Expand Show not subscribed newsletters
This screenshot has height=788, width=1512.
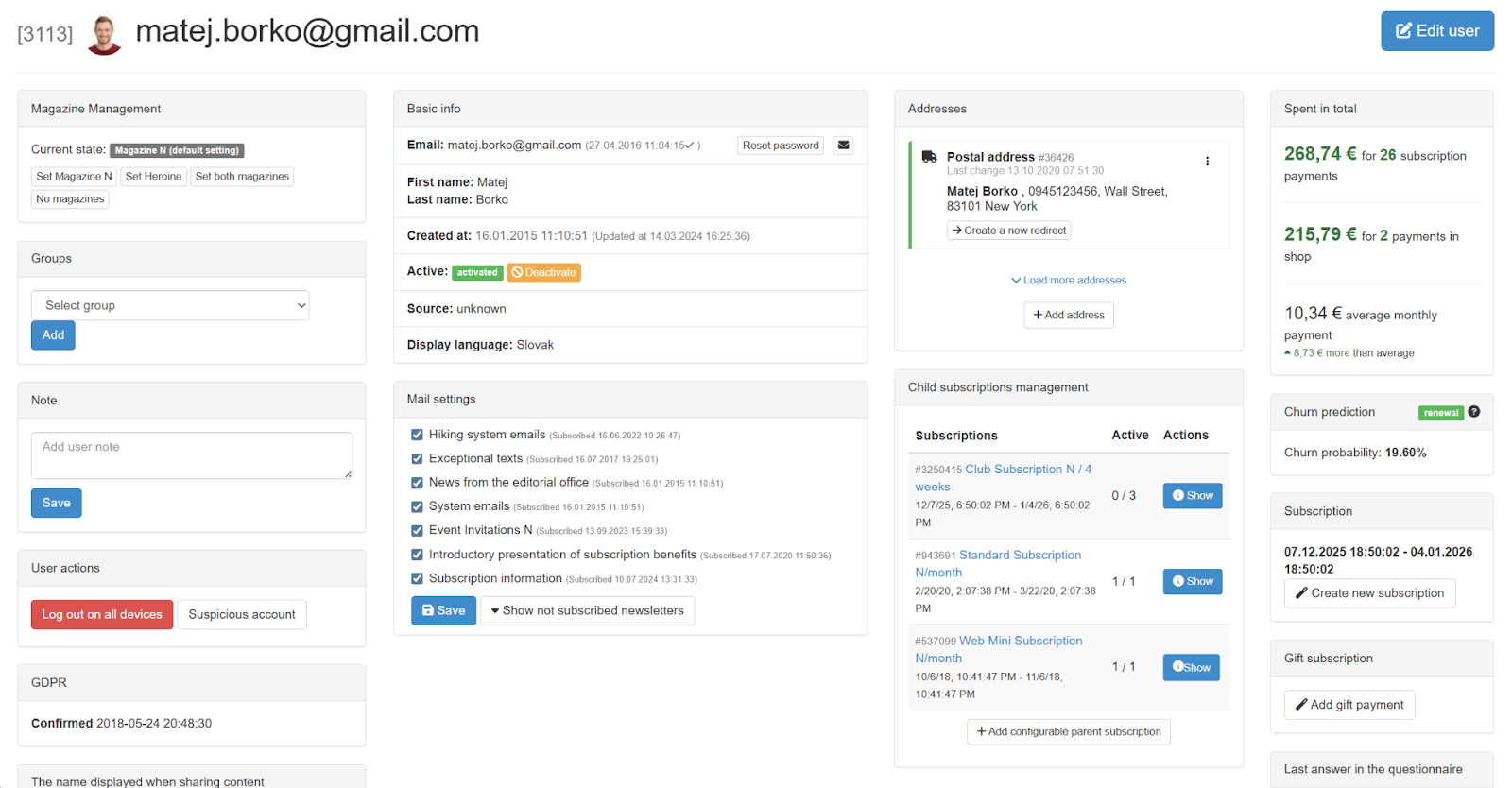587,611
